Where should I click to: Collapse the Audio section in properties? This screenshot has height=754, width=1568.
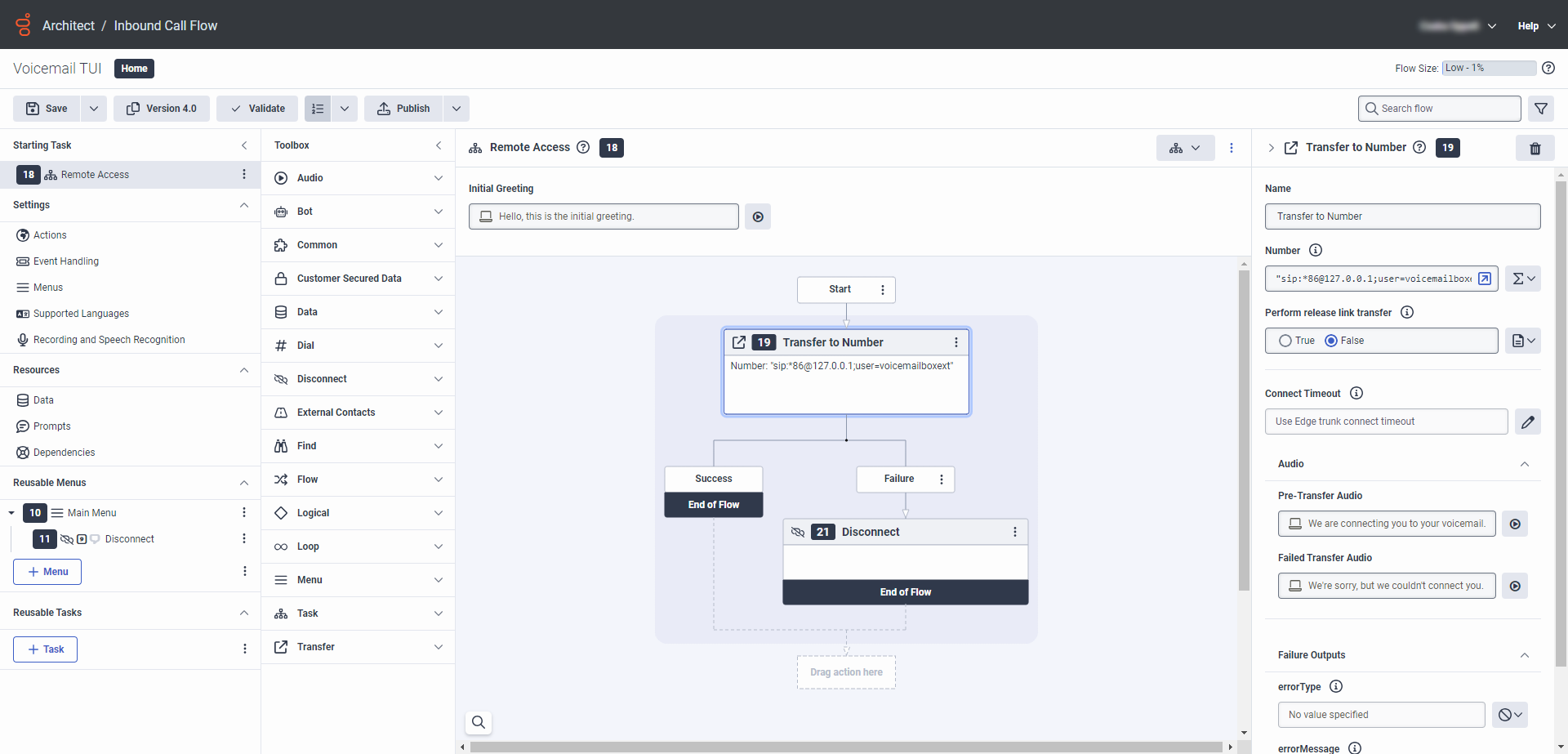click(1525, 464)
